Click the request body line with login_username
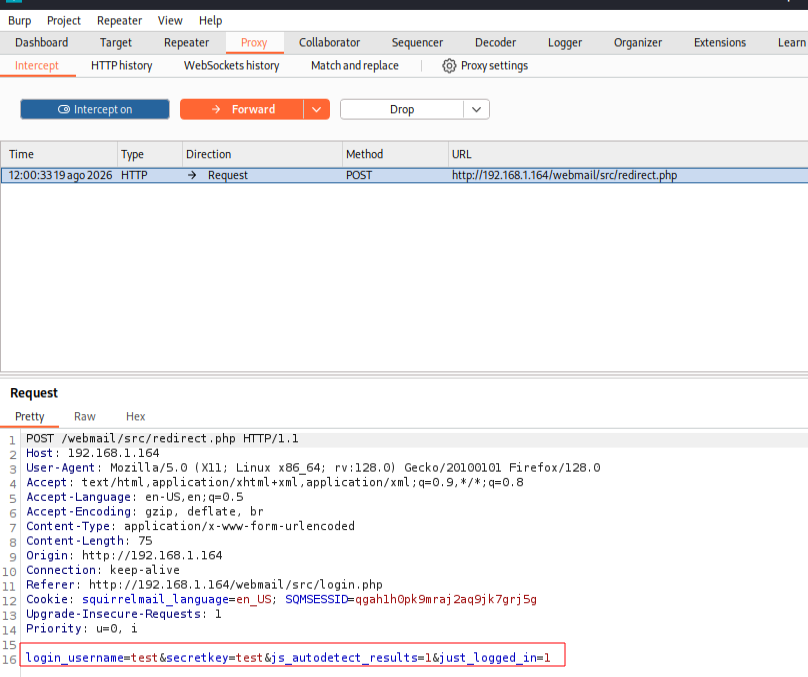Image resolution: width=808 pixels, height=677 pixels. (x=288, y=657)
